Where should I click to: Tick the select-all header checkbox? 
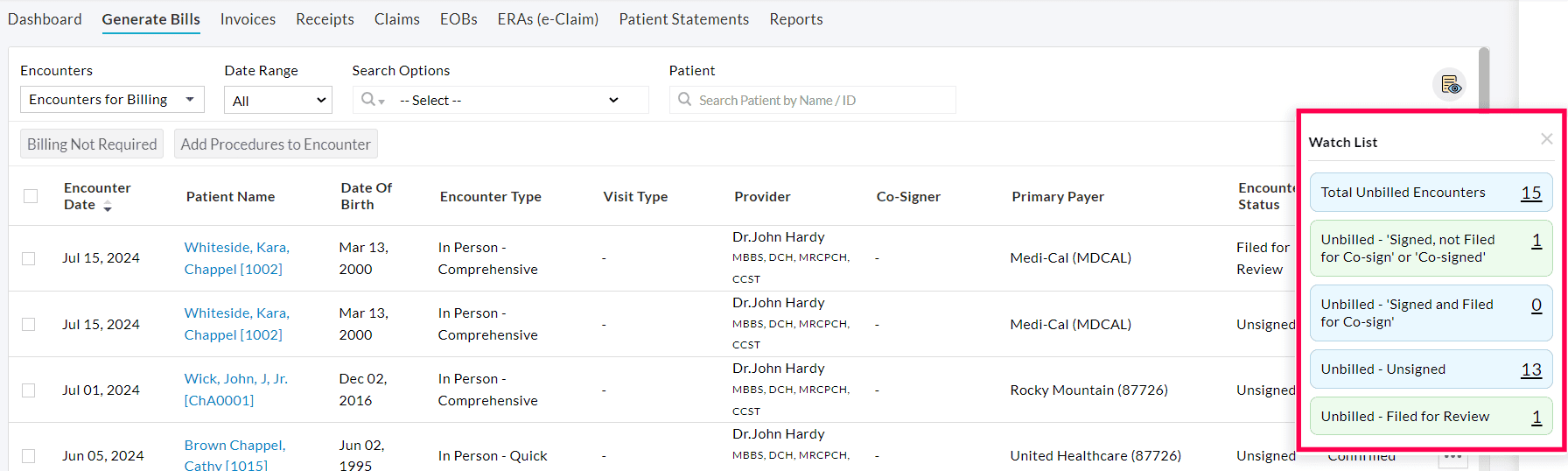click(31, 196)
